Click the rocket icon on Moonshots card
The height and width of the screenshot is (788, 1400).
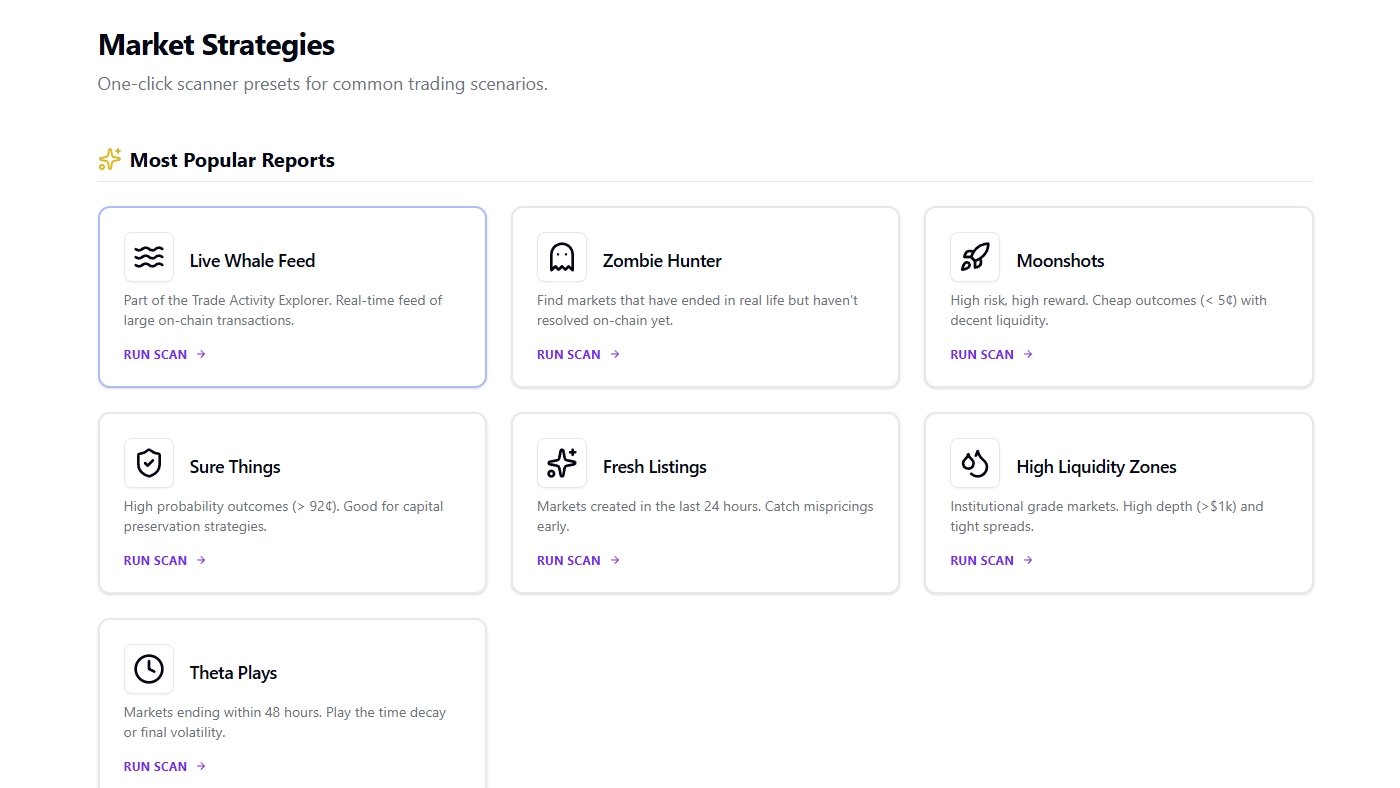(x=975, y=258)
